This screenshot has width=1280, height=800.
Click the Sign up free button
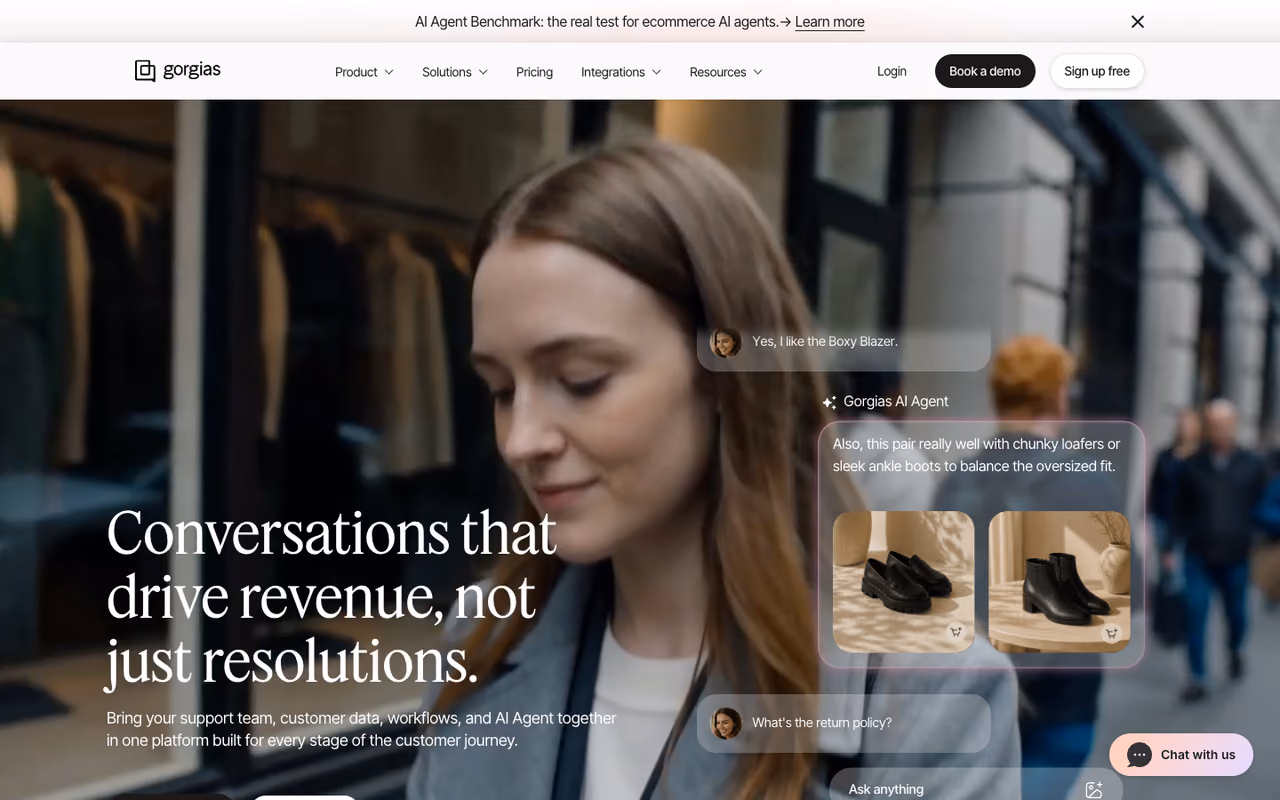point(1097,71)
